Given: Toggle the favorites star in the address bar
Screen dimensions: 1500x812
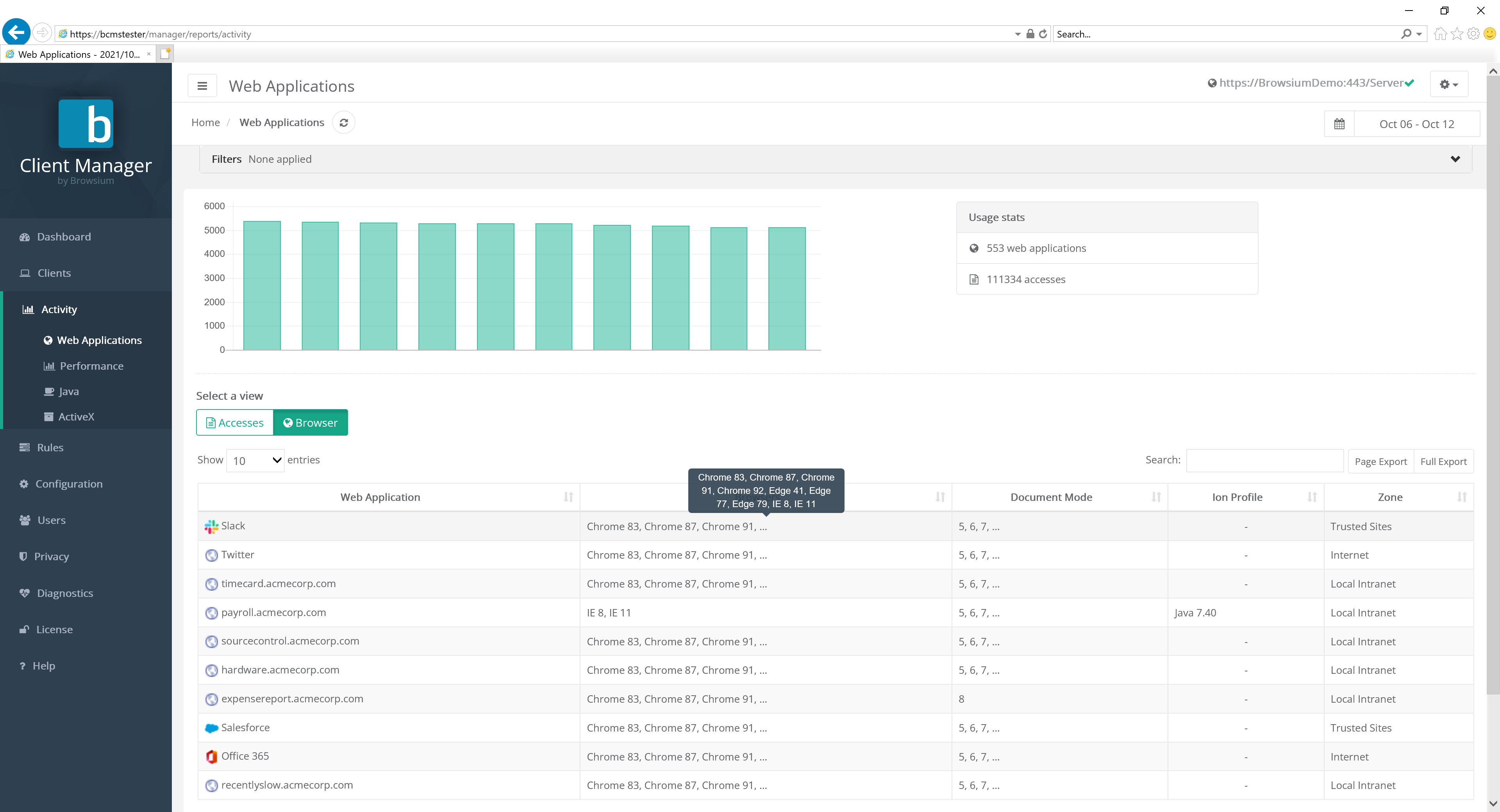Looking at the screenshot, I should [1457, 33].
